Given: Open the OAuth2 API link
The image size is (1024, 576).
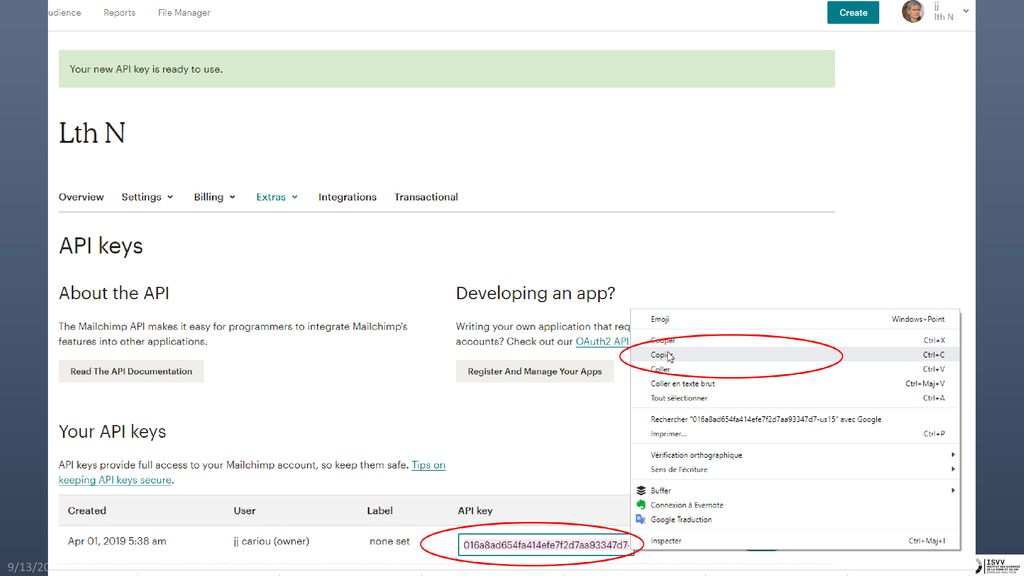Looking at the screenshot, I should coord(601,341).
